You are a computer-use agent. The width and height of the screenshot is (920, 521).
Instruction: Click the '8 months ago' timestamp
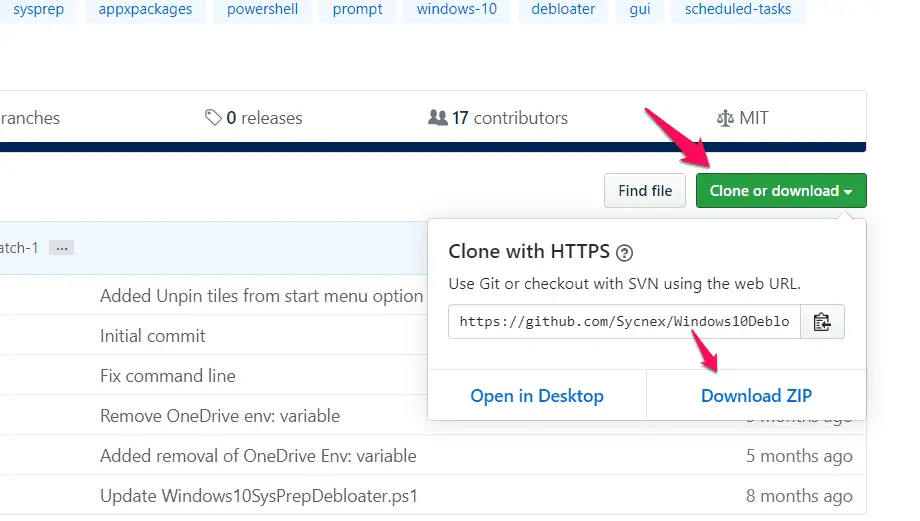799,496
